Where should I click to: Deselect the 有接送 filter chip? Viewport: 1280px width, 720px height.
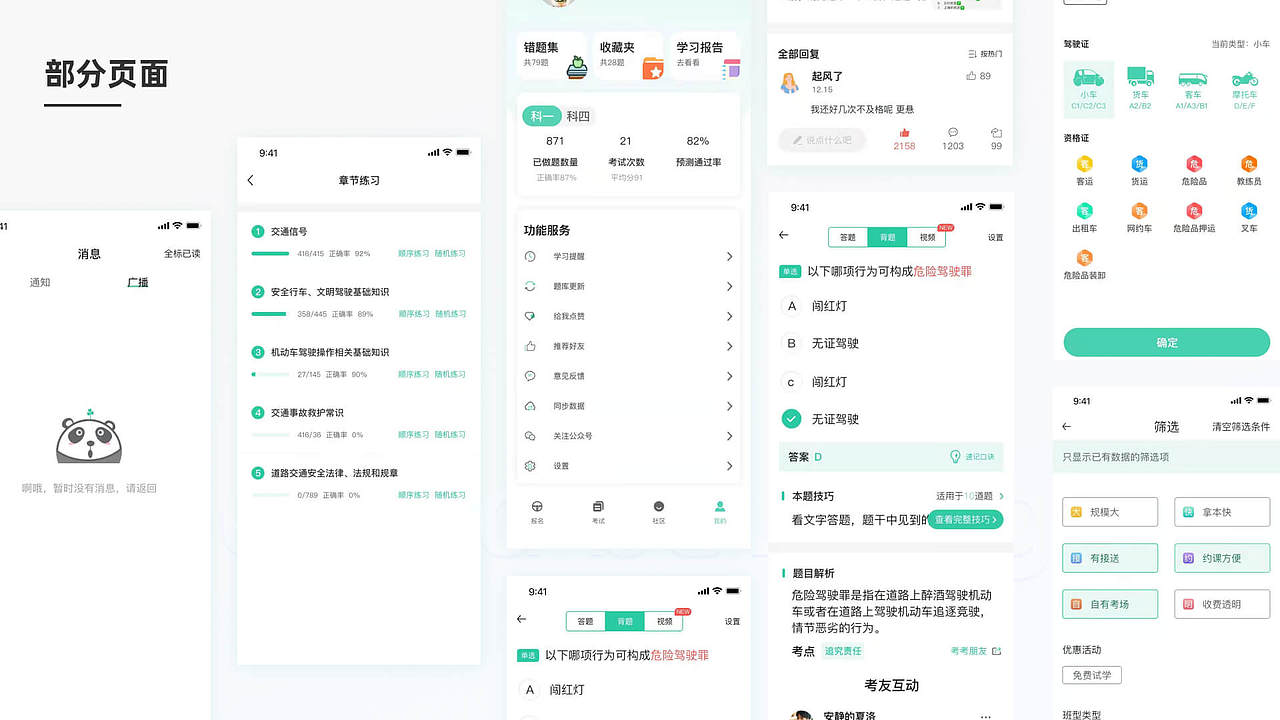[x=1110, y=558]
